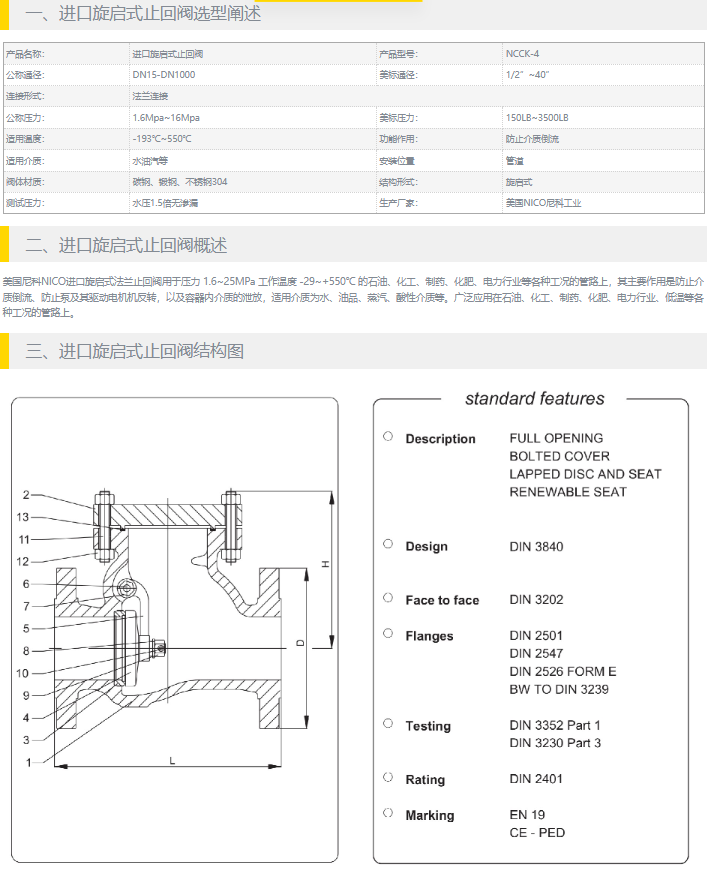Viewport: 707px width, 870px height.
Task: Click the 一、进口旋启式止回阀选型阐述 heading
Action: coord(143,15)
